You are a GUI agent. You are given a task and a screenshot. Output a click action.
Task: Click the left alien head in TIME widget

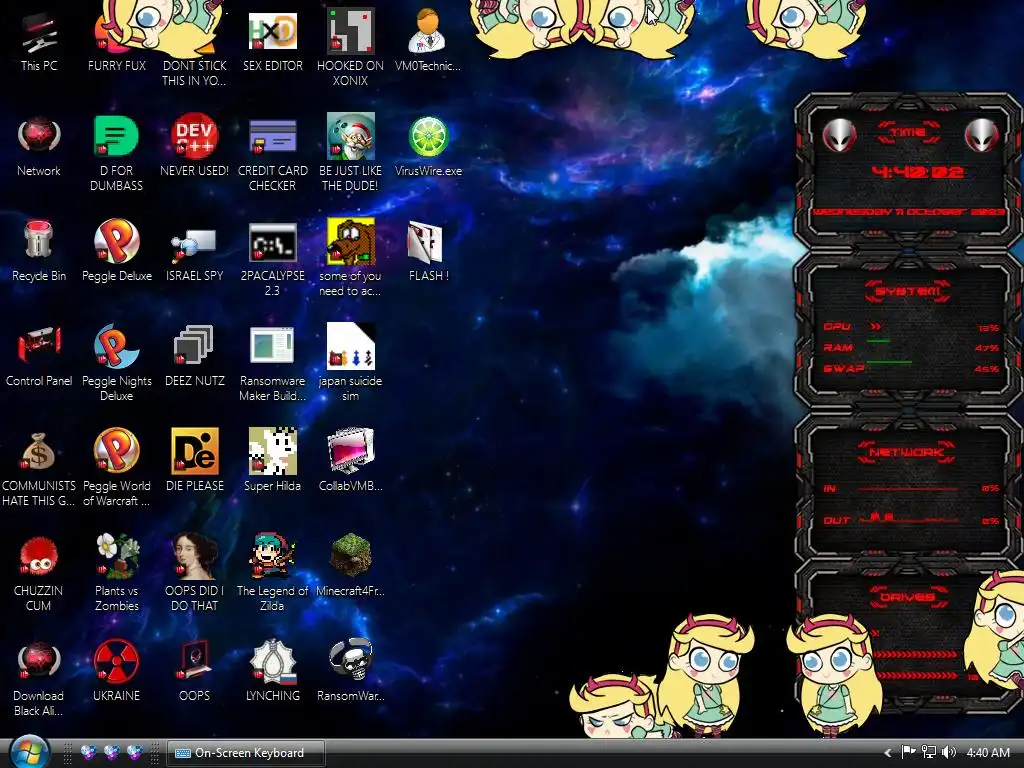(x=839, y=135)
